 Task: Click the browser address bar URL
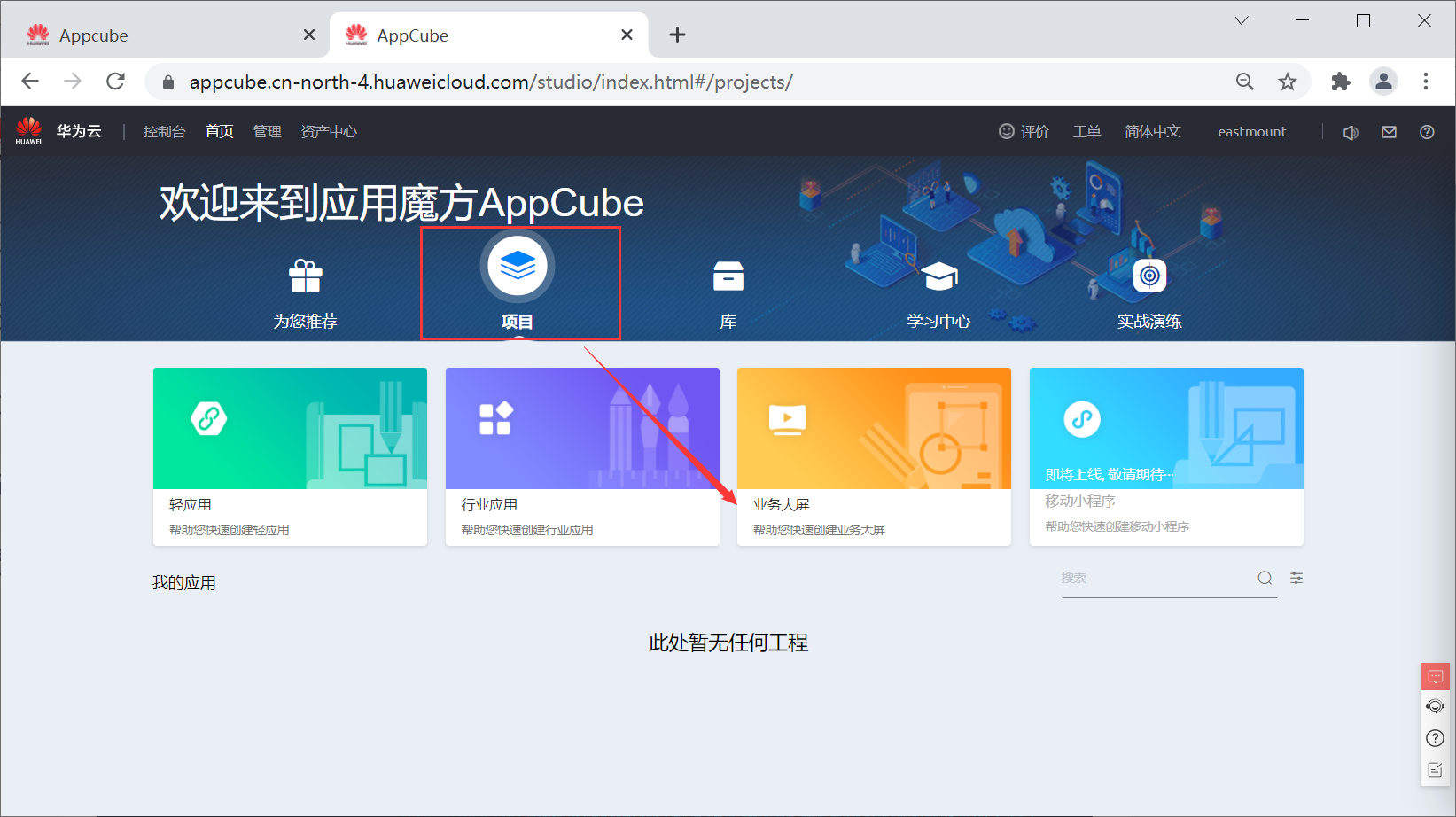[491, 82]
